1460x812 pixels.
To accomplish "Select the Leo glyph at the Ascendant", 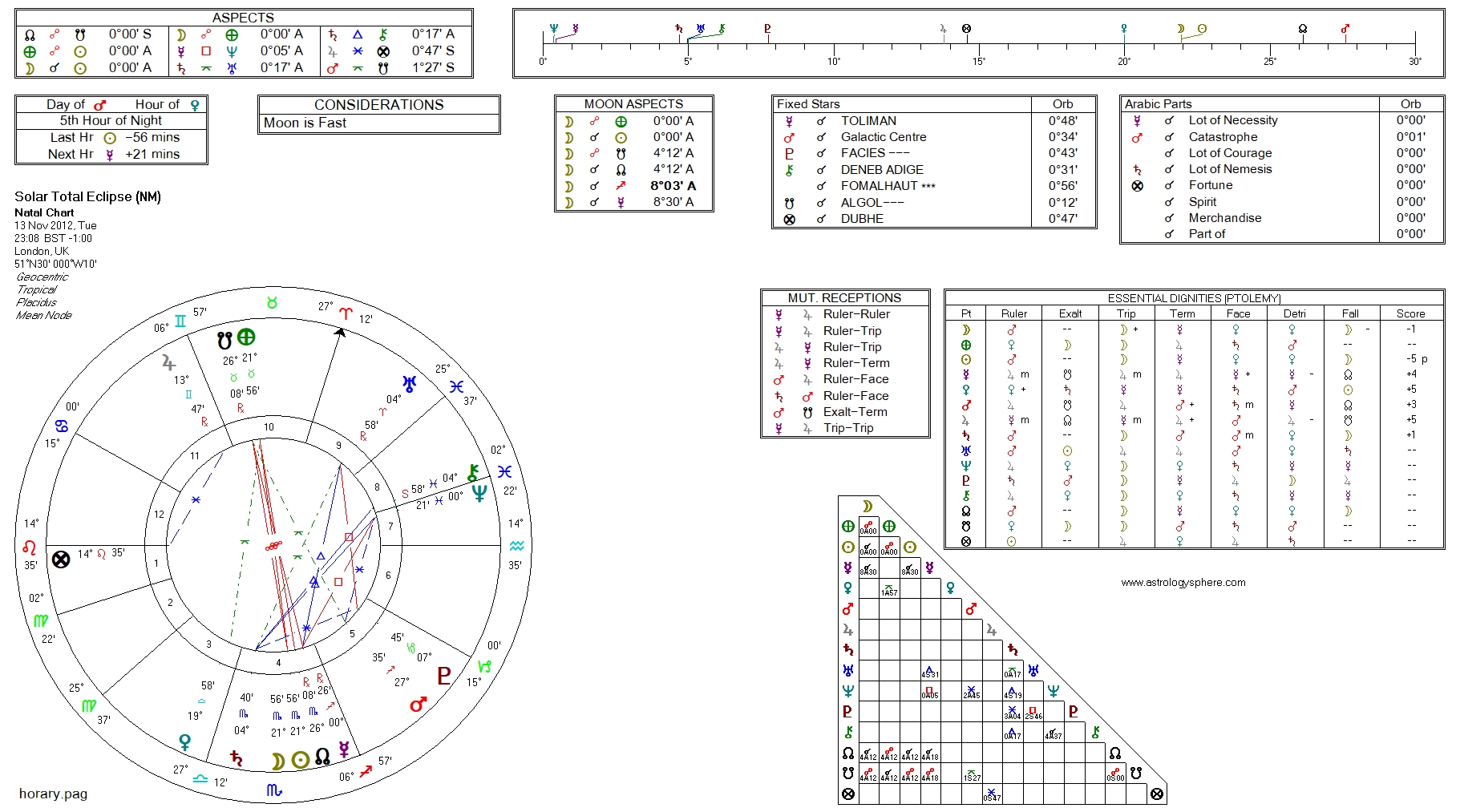I will tap(30, 547).
